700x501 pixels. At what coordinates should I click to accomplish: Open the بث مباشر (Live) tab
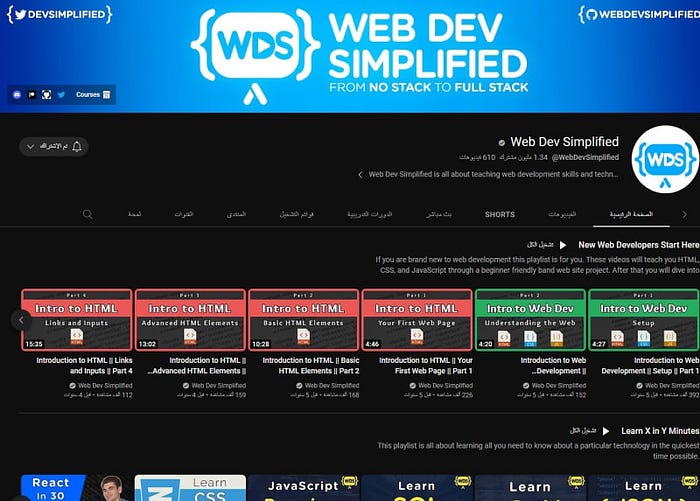pos(439,214)
